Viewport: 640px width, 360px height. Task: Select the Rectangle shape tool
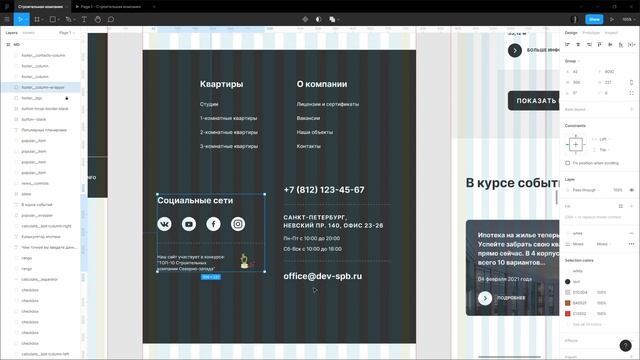(53, 19)
